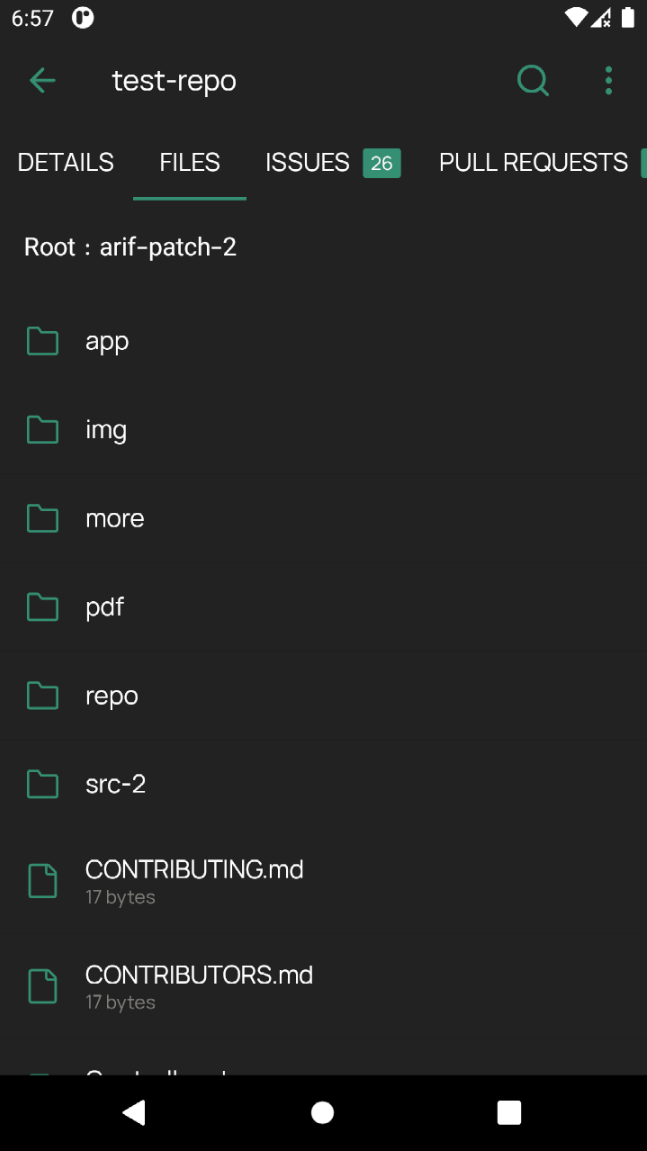Screen dimensions: 647x1151
Task: Open the src-2 folder
Action: 116,784
